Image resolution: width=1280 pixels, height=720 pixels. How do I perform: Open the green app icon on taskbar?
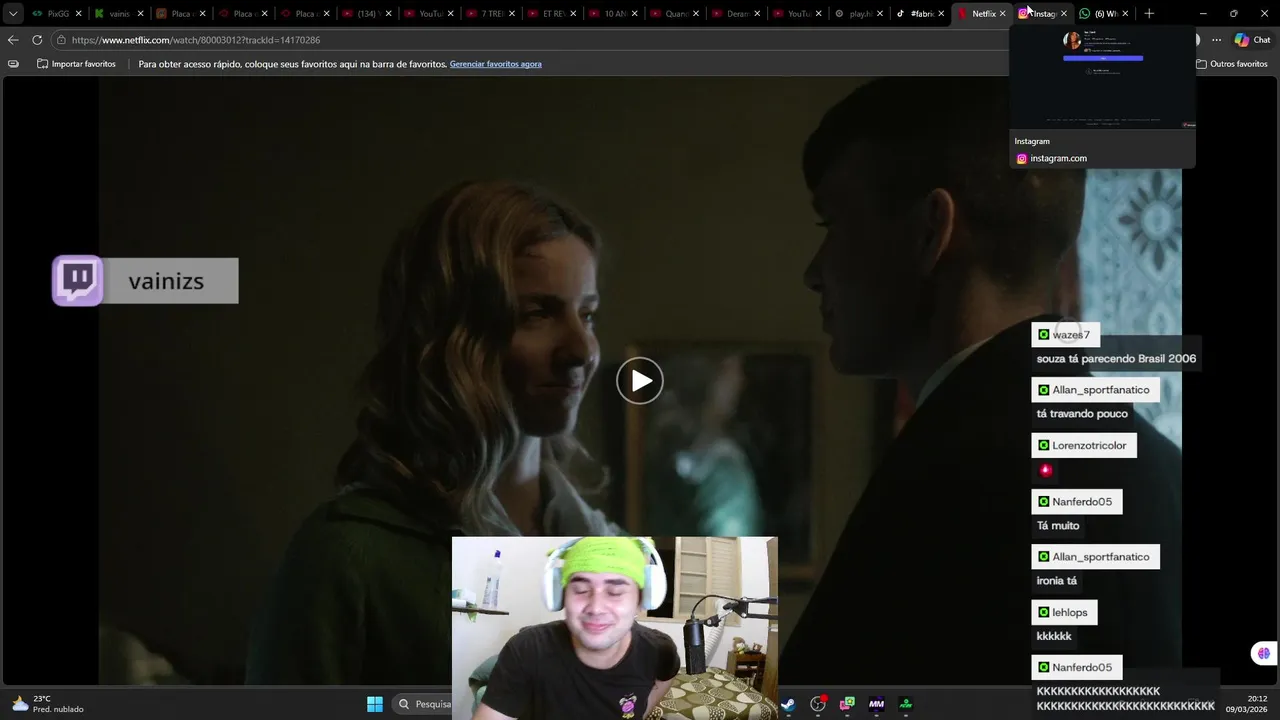905,704
